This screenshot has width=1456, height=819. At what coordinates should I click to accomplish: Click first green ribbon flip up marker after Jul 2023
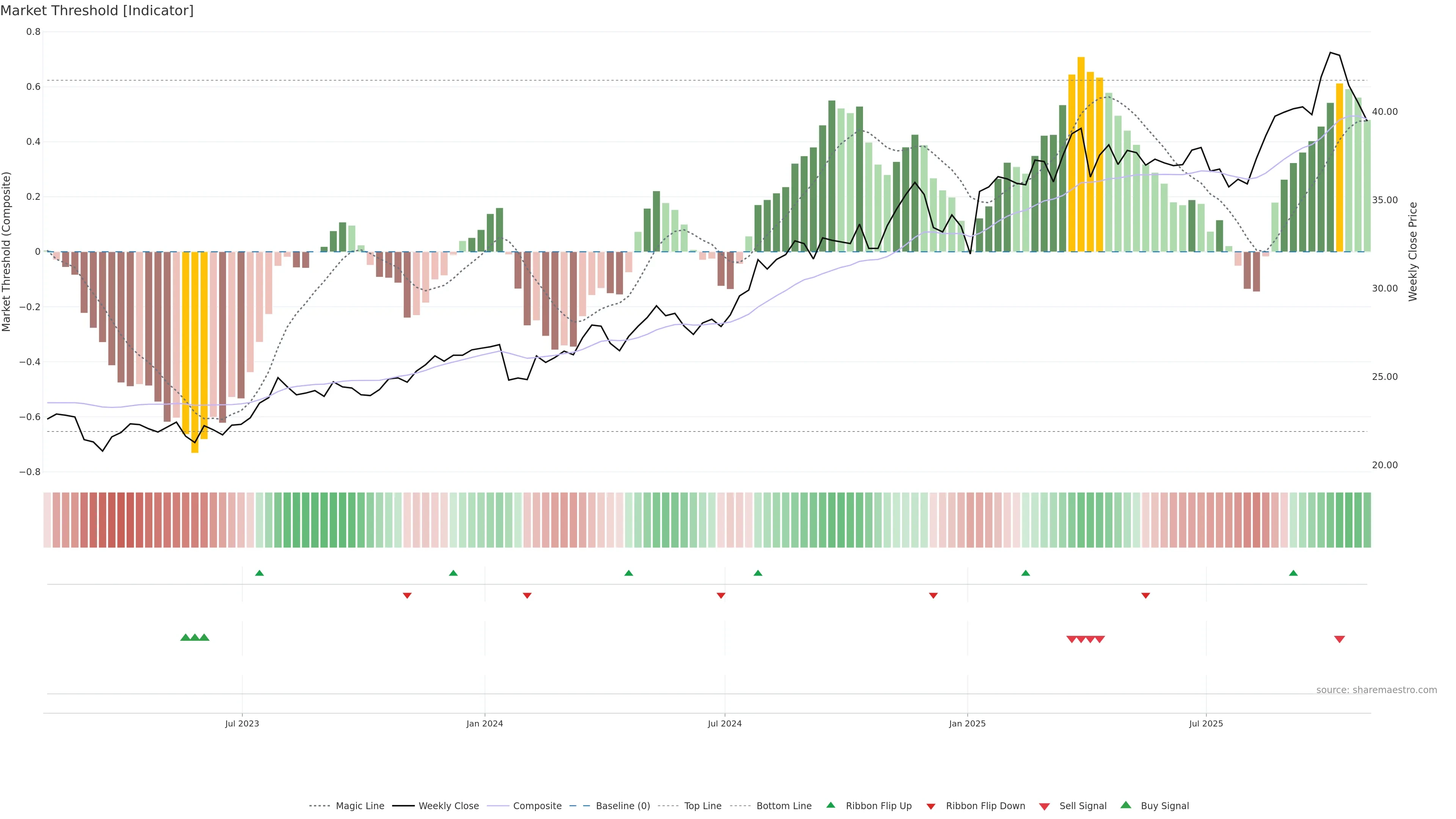tap(259, 573)
